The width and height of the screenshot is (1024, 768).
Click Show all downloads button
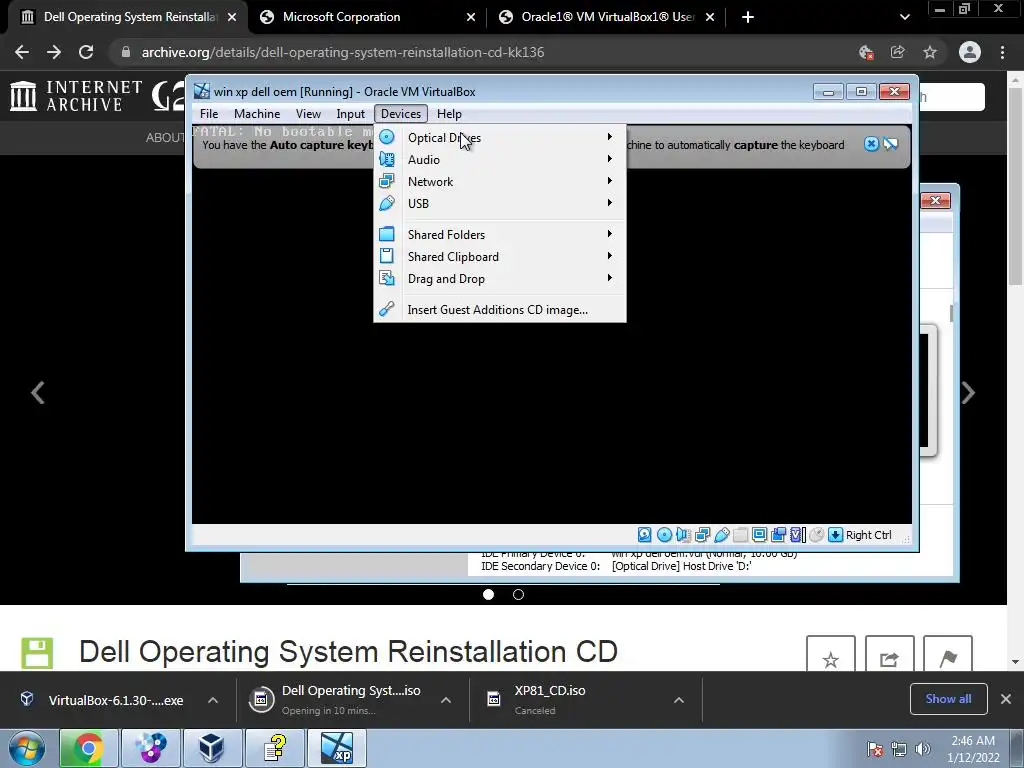(x=948, y=699)
